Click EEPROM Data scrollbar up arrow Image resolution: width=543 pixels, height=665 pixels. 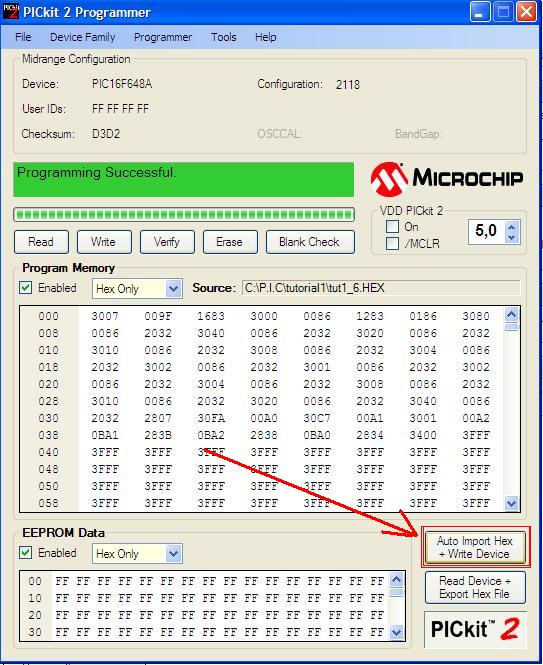pos(397,579)
